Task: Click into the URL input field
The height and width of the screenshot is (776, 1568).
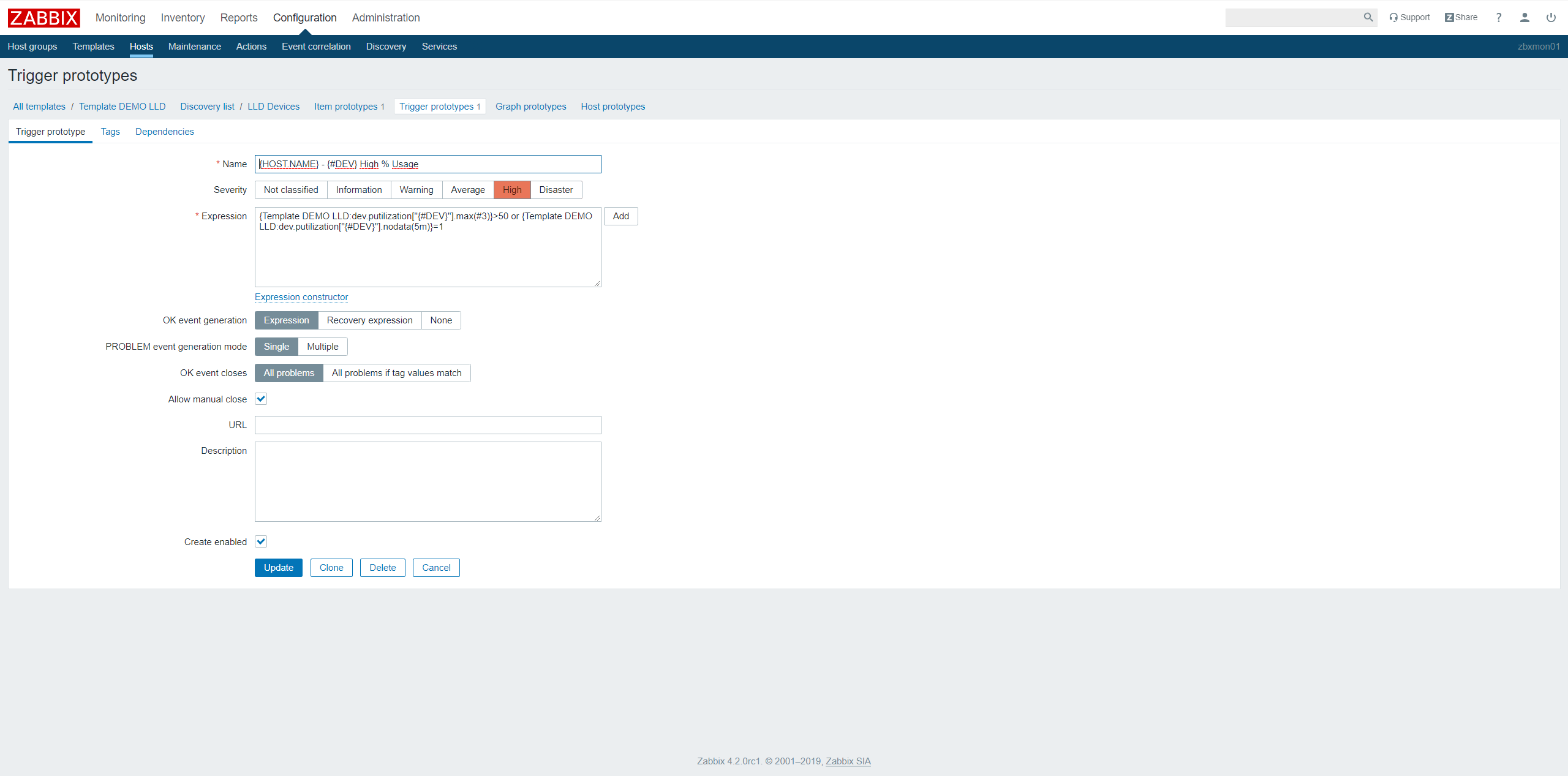Action: pyautogui.click(x=428, y=425)
